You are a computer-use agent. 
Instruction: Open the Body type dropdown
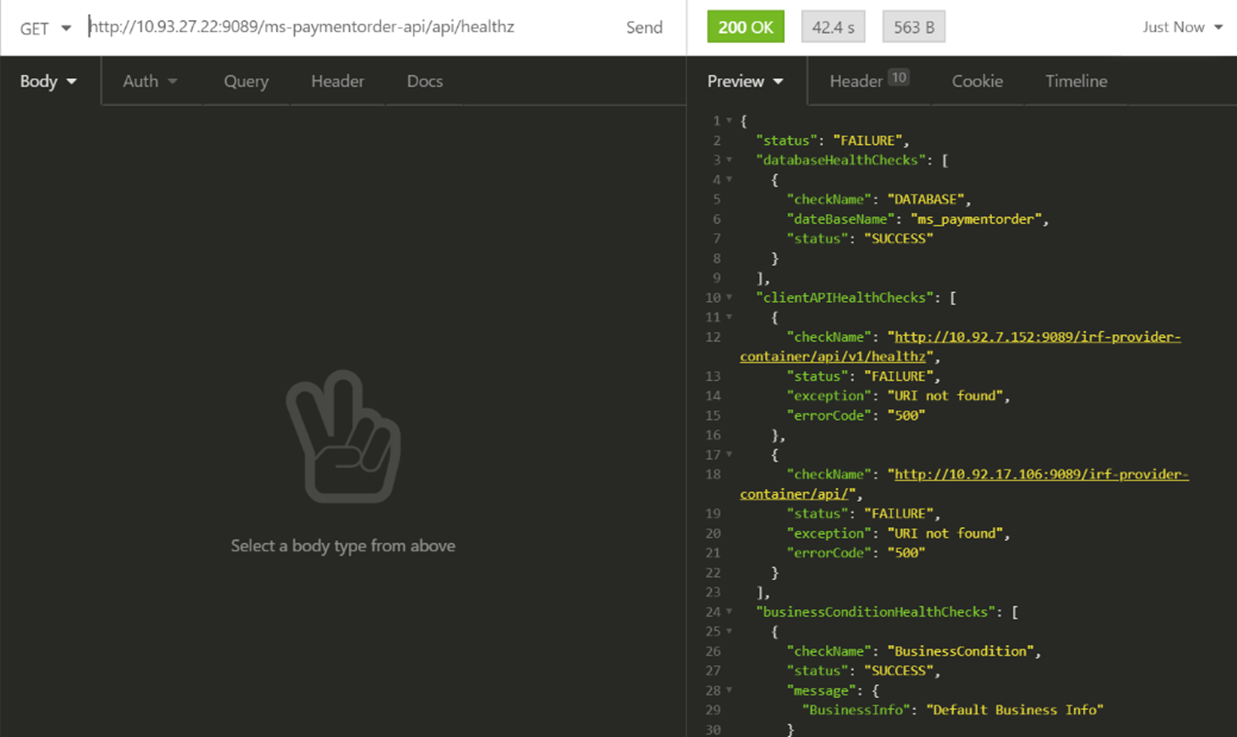click(x=48, y=81)
